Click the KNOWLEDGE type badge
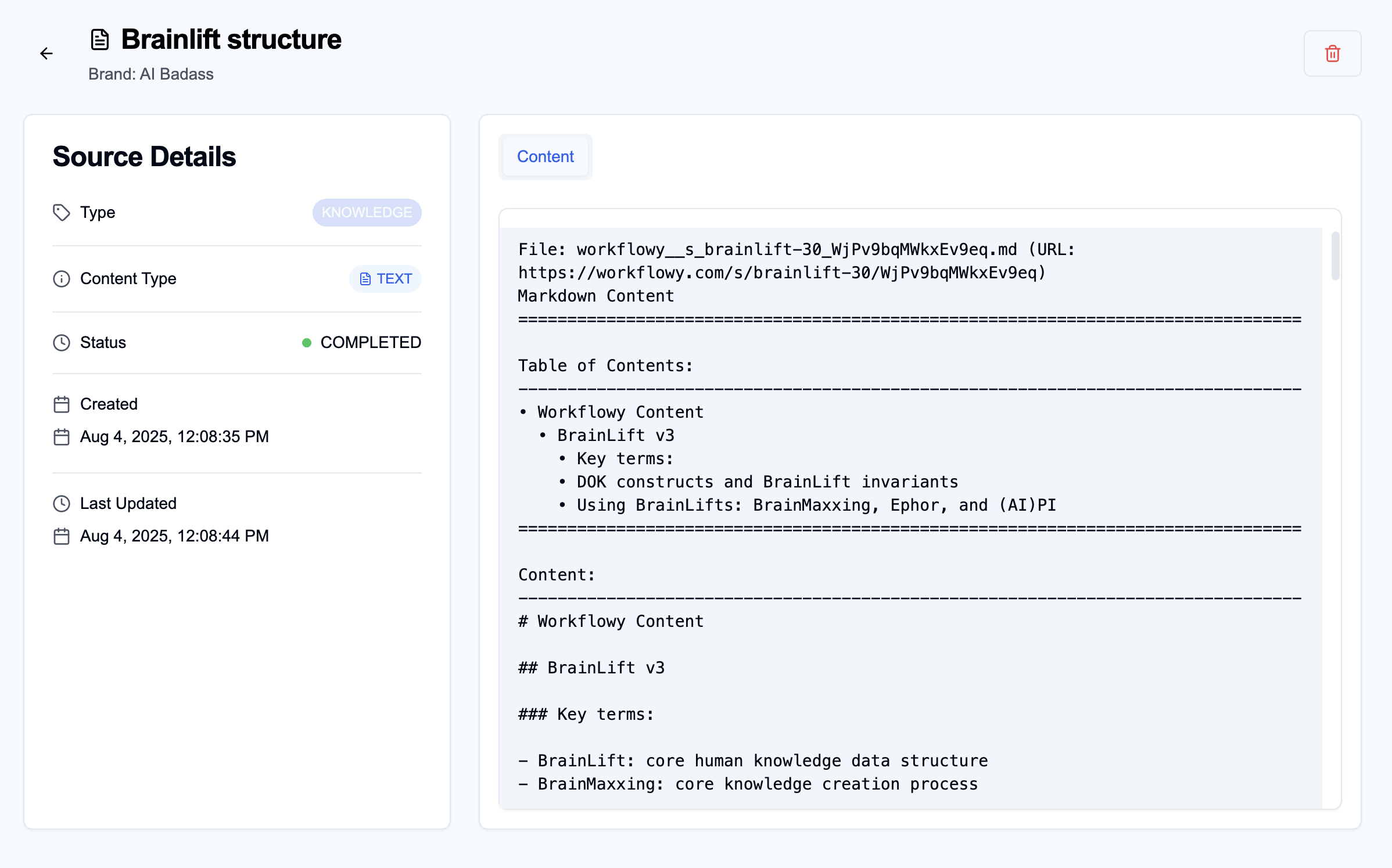 click(367, 213)
